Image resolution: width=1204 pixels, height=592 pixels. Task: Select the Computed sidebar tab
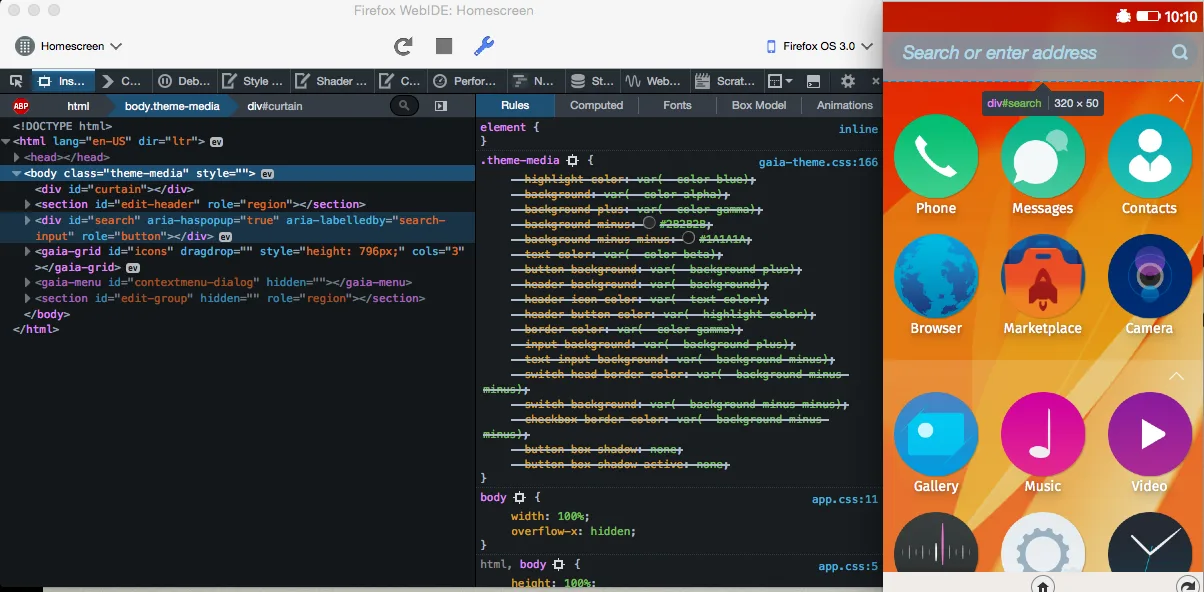597,105
